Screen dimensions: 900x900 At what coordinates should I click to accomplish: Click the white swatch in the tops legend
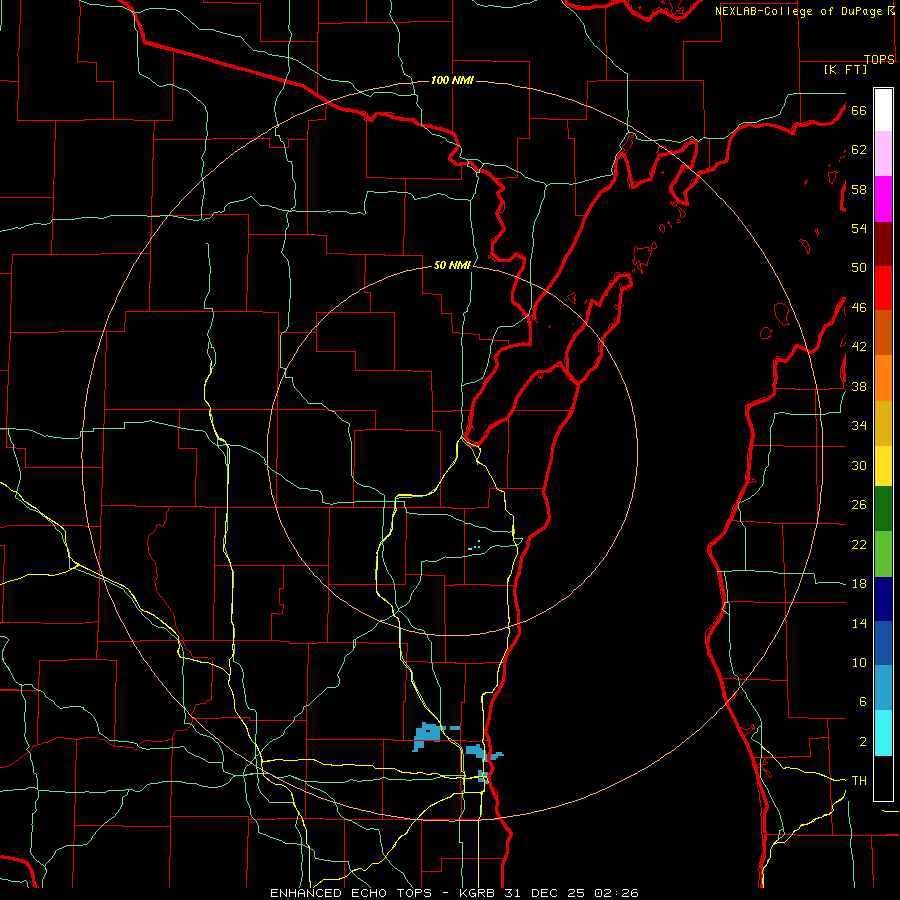[883, 110]
